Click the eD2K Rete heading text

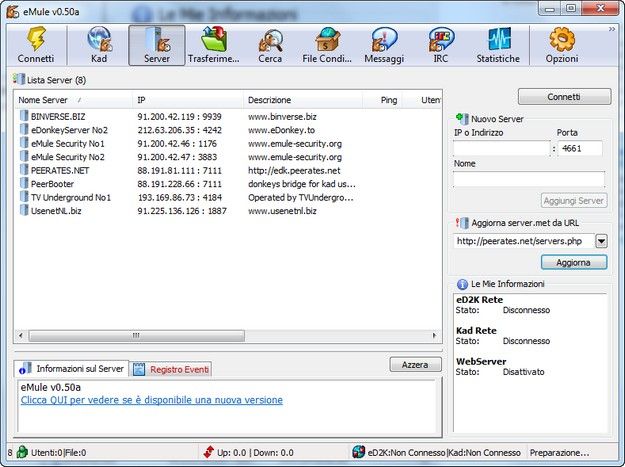480,300
